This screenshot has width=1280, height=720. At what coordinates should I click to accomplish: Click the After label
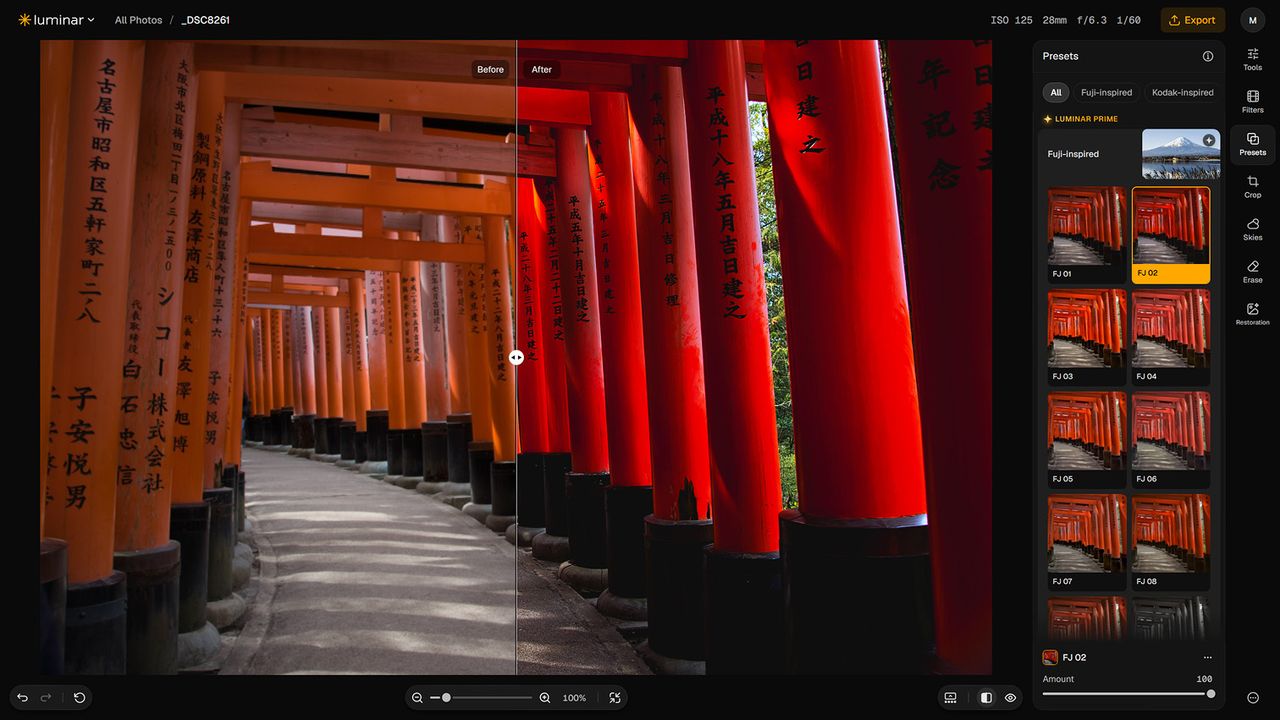pyautogui.click(x=542, y=70)
